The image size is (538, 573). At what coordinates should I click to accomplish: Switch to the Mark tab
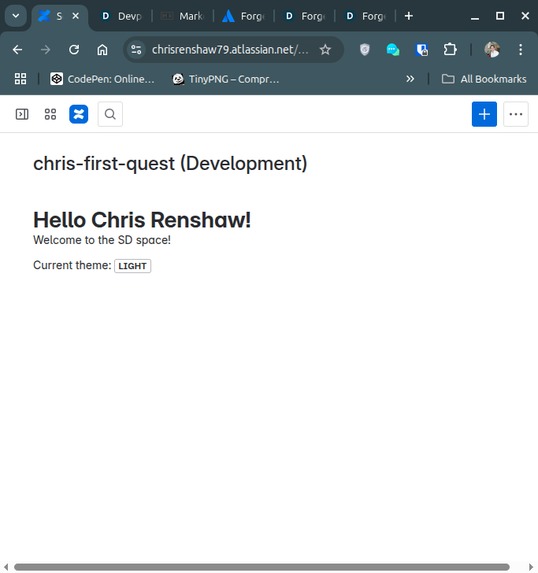pyautogui.click(x=183, y=16)
